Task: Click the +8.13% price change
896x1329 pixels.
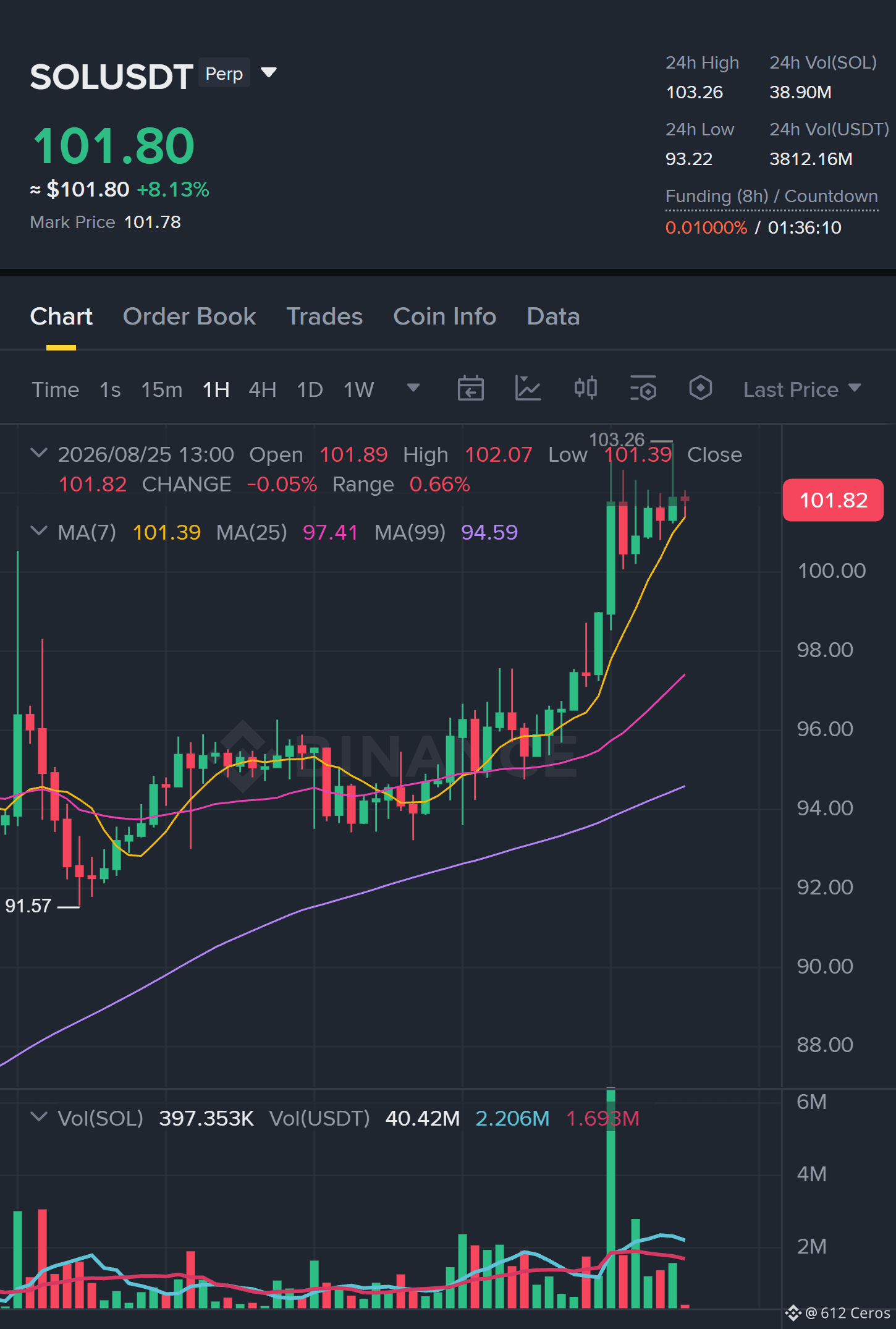Action: [x=173, y=189]
